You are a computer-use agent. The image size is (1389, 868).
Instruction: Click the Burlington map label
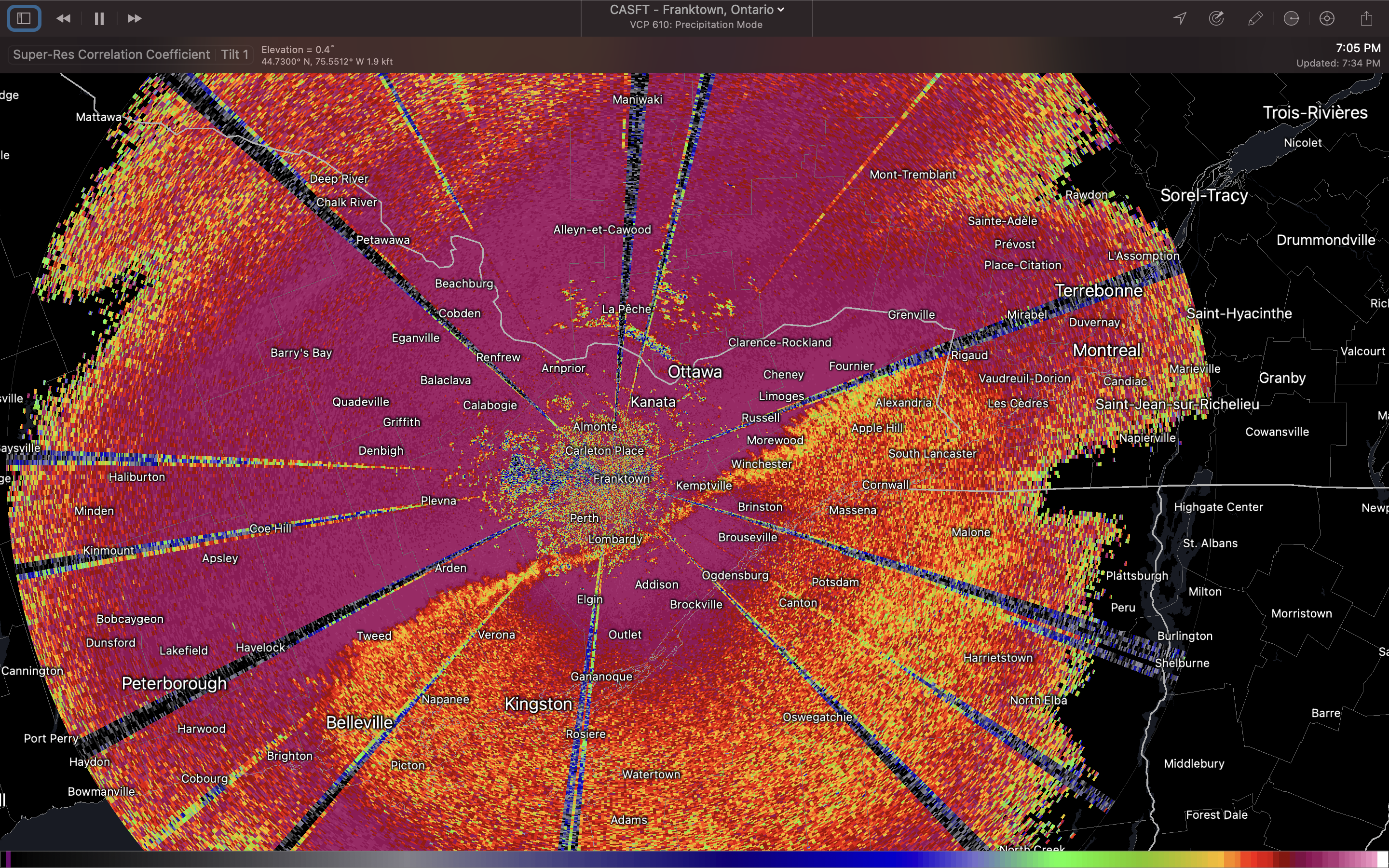[1185, 636]
